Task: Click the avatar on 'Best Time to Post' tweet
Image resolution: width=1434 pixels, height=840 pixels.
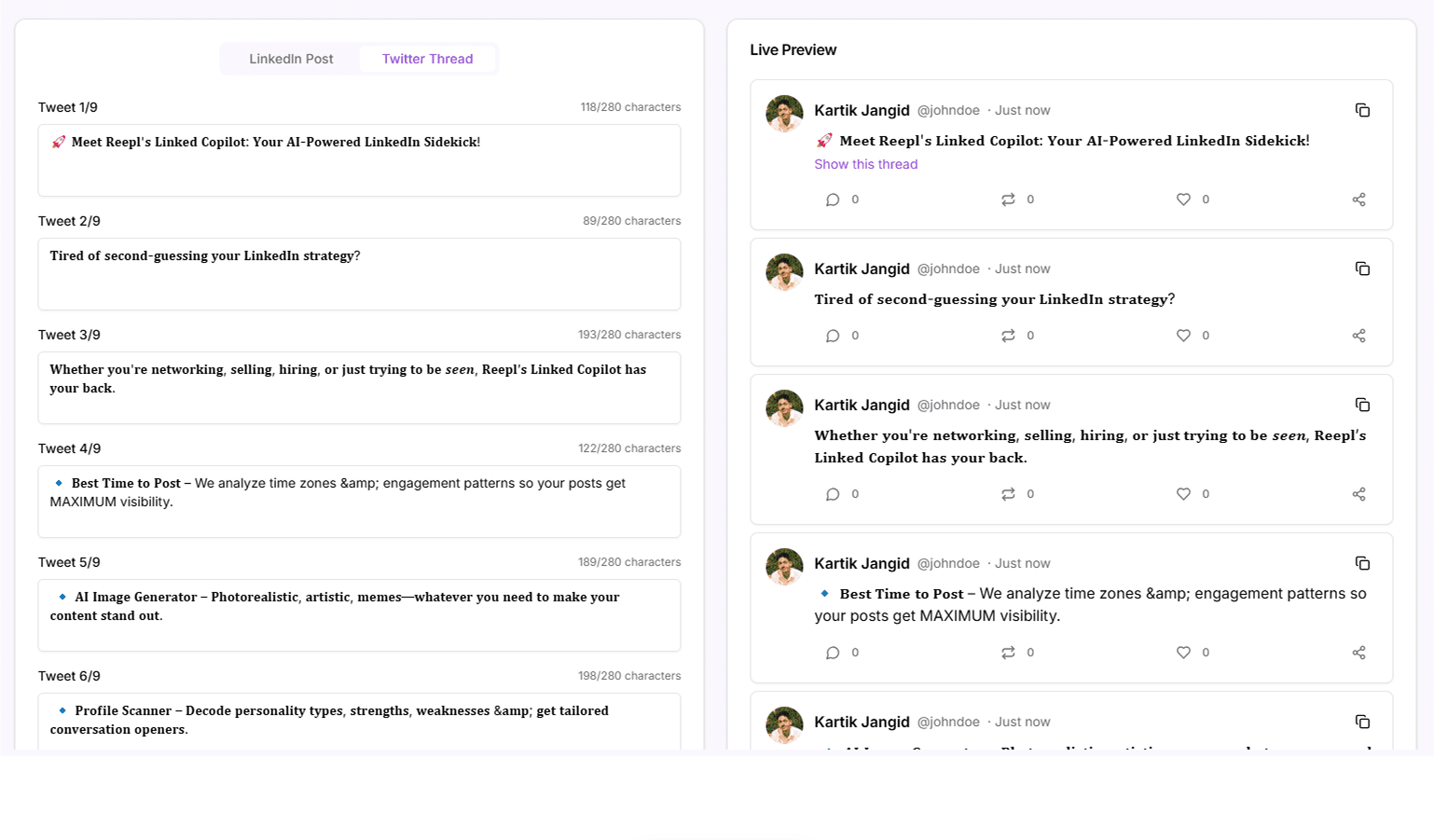Action: pyautogui.click(x=784, y=567)
